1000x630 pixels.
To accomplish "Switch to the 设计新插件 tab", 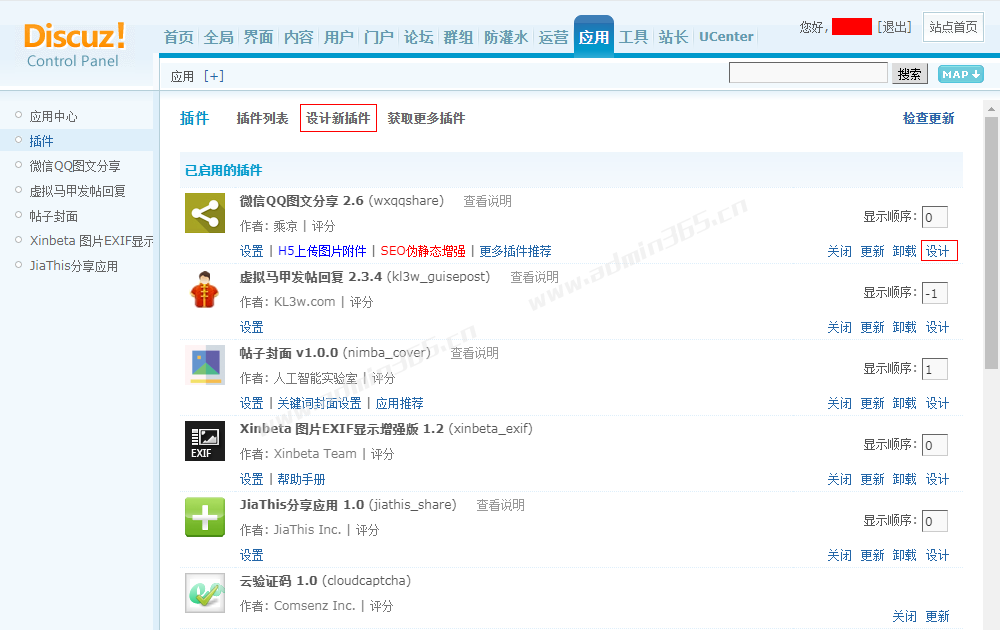I will 338,118.
